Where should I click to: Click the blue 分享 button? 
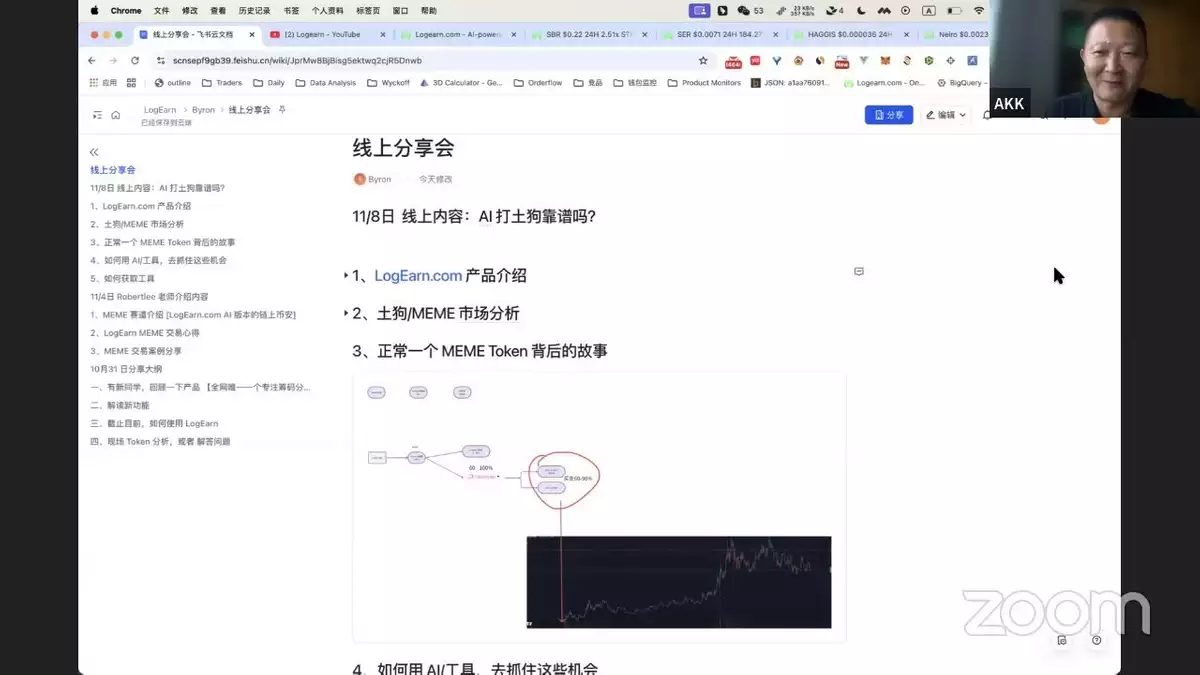click(x=888, y=115)
